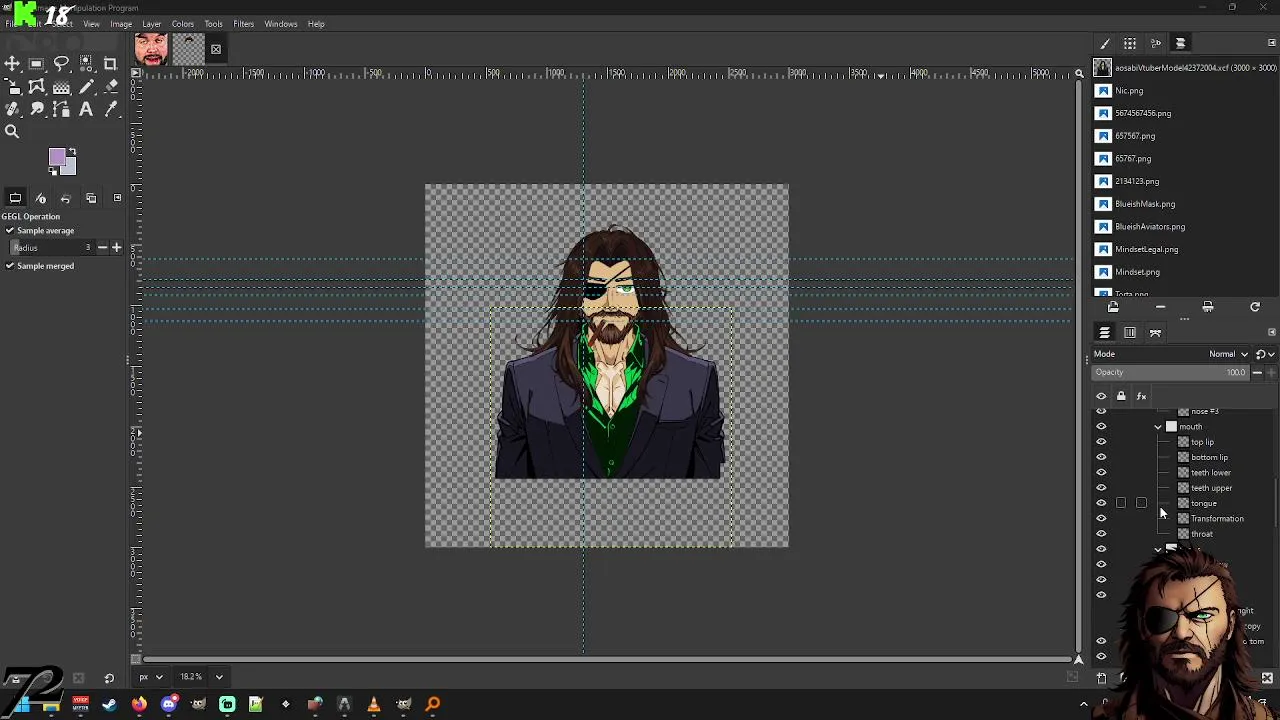The image size is (1280, 720).
Task: Open the selected entry in document history
Action: point(1113,308)
